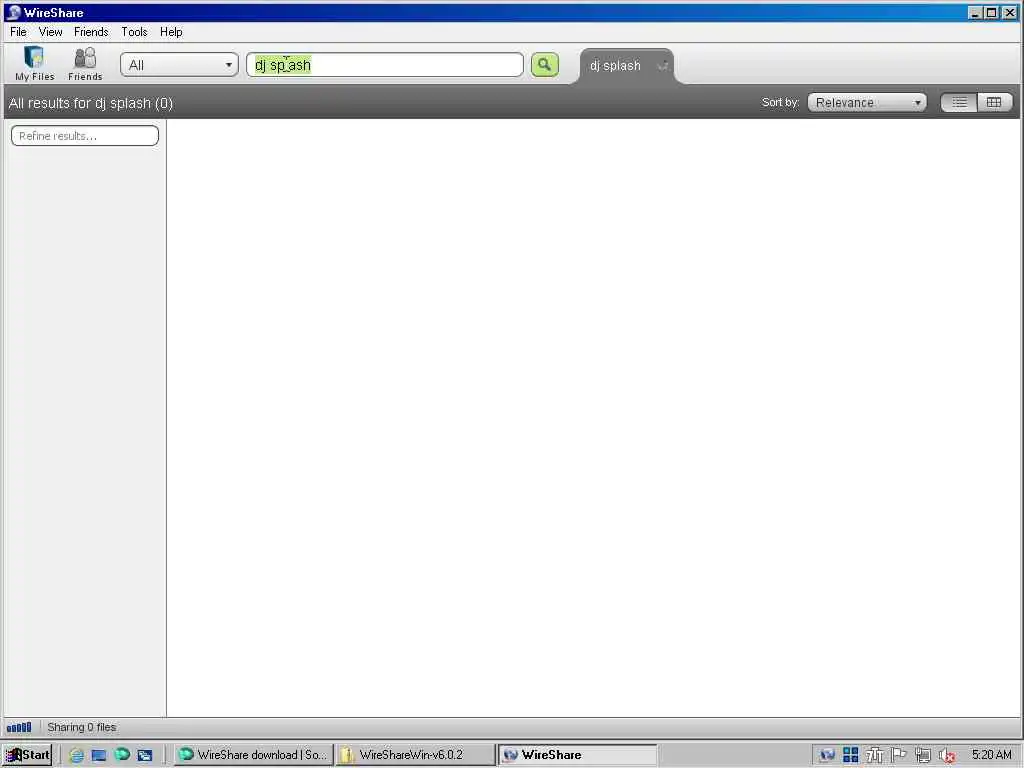
Task: Click the muted volume tray icon
Action: pyautogui.click(x=947, y=756)
